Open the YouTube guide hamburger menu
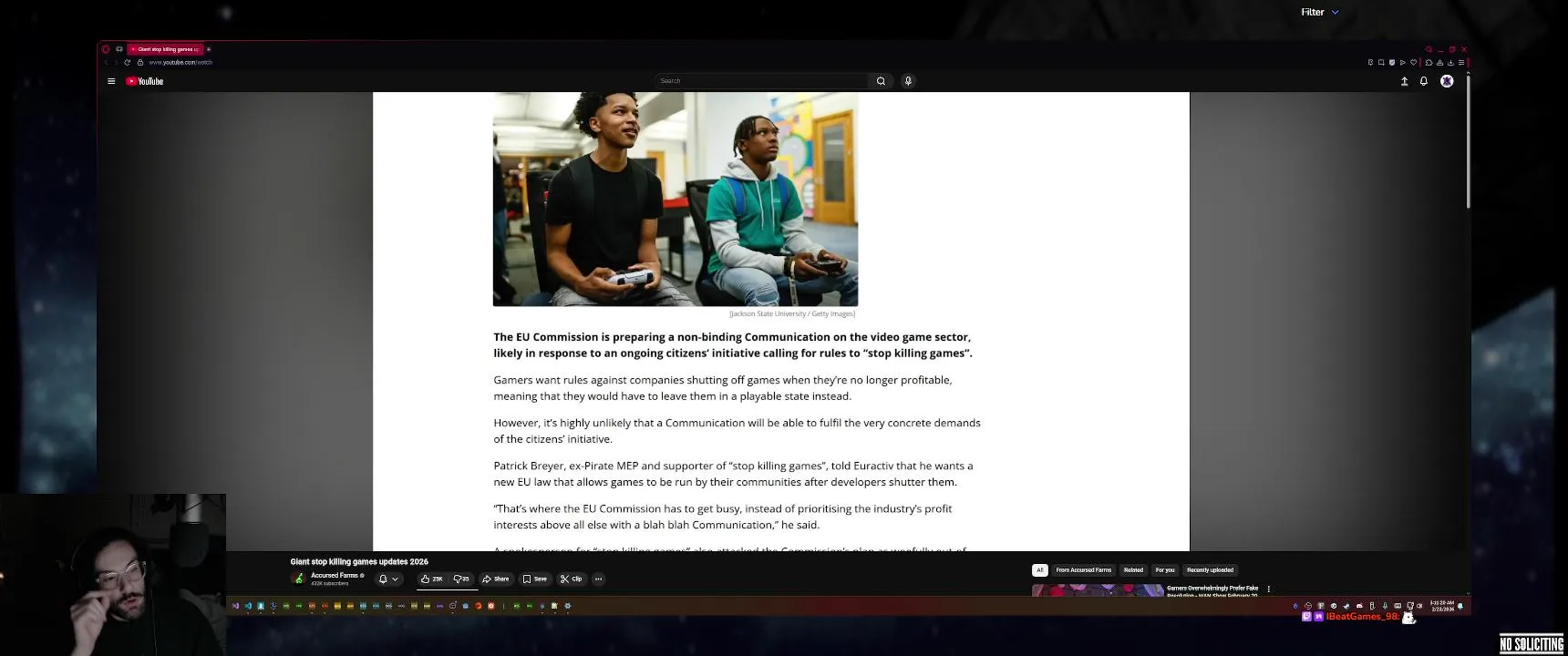Image resolution: width=1568 pixels, height=656 pixels. (111, 81)
